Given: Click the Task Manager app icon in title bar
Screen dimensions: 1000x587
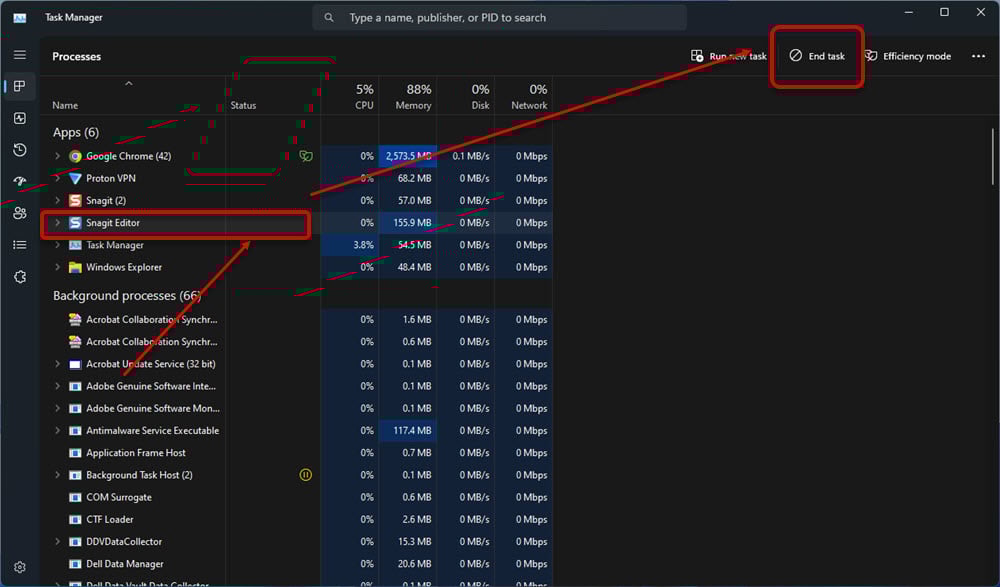Looking at the screenshot, I should pyautogui.click(x=20, y=18).
